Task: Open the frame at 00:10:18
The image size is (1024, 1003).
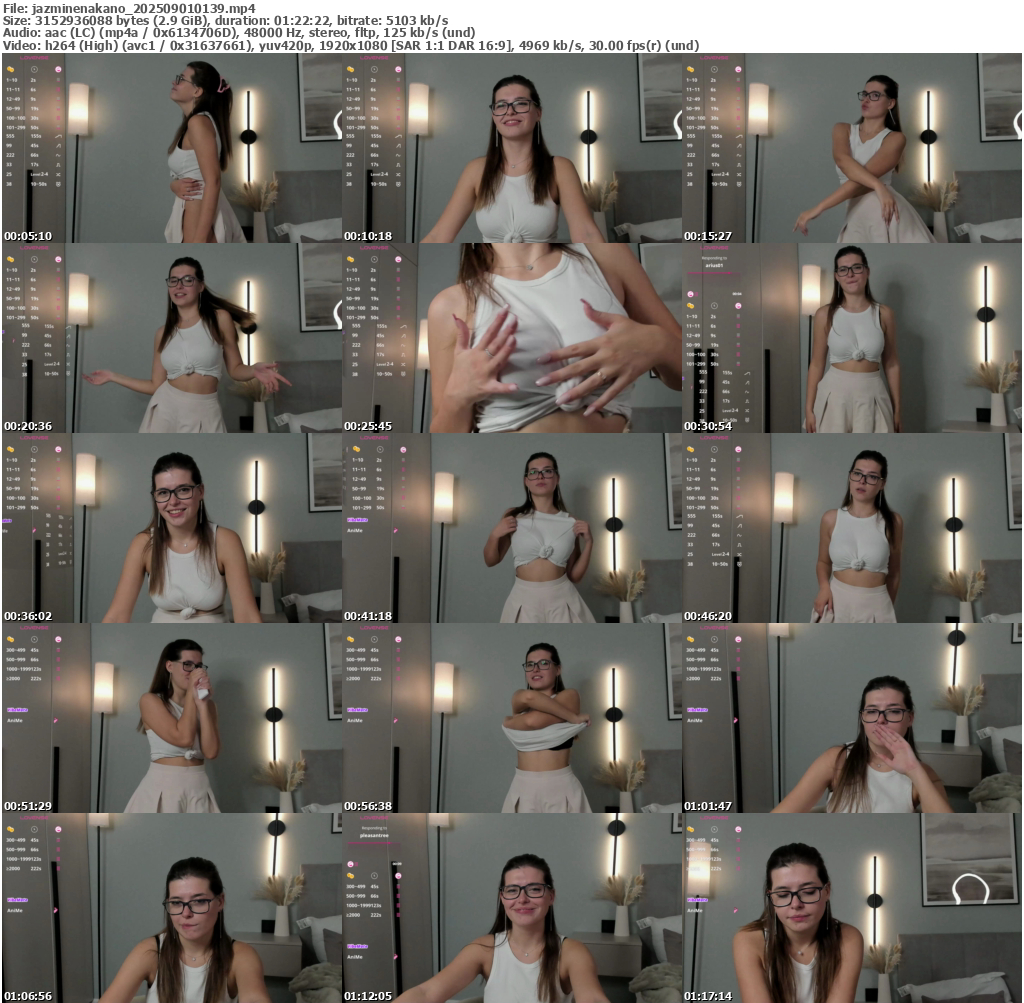Action: coord(512,148)
